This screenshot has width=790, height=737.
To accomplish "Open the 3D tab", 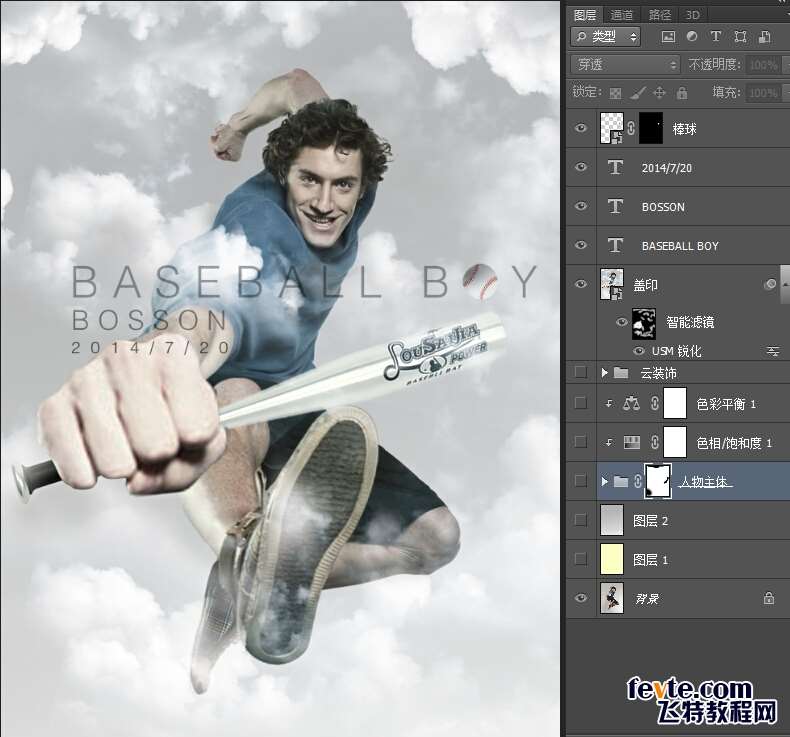I will tap(693, 15).
